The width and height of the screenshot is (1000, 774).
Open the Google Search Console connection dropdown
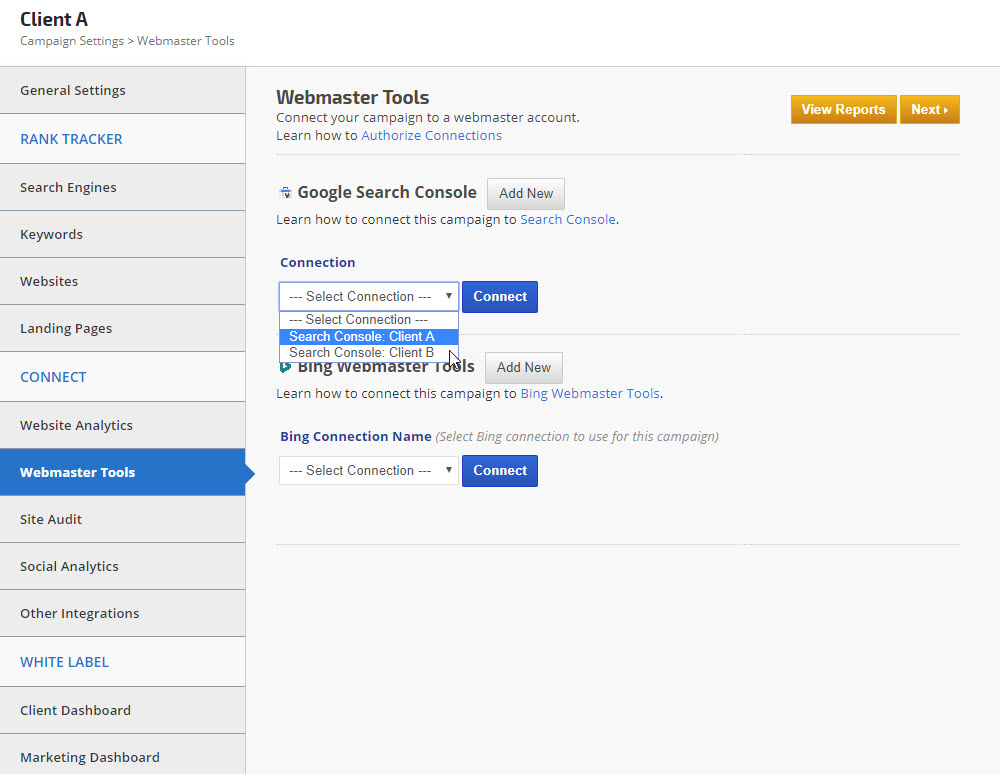pyautogui.click(x=368, y=297)
